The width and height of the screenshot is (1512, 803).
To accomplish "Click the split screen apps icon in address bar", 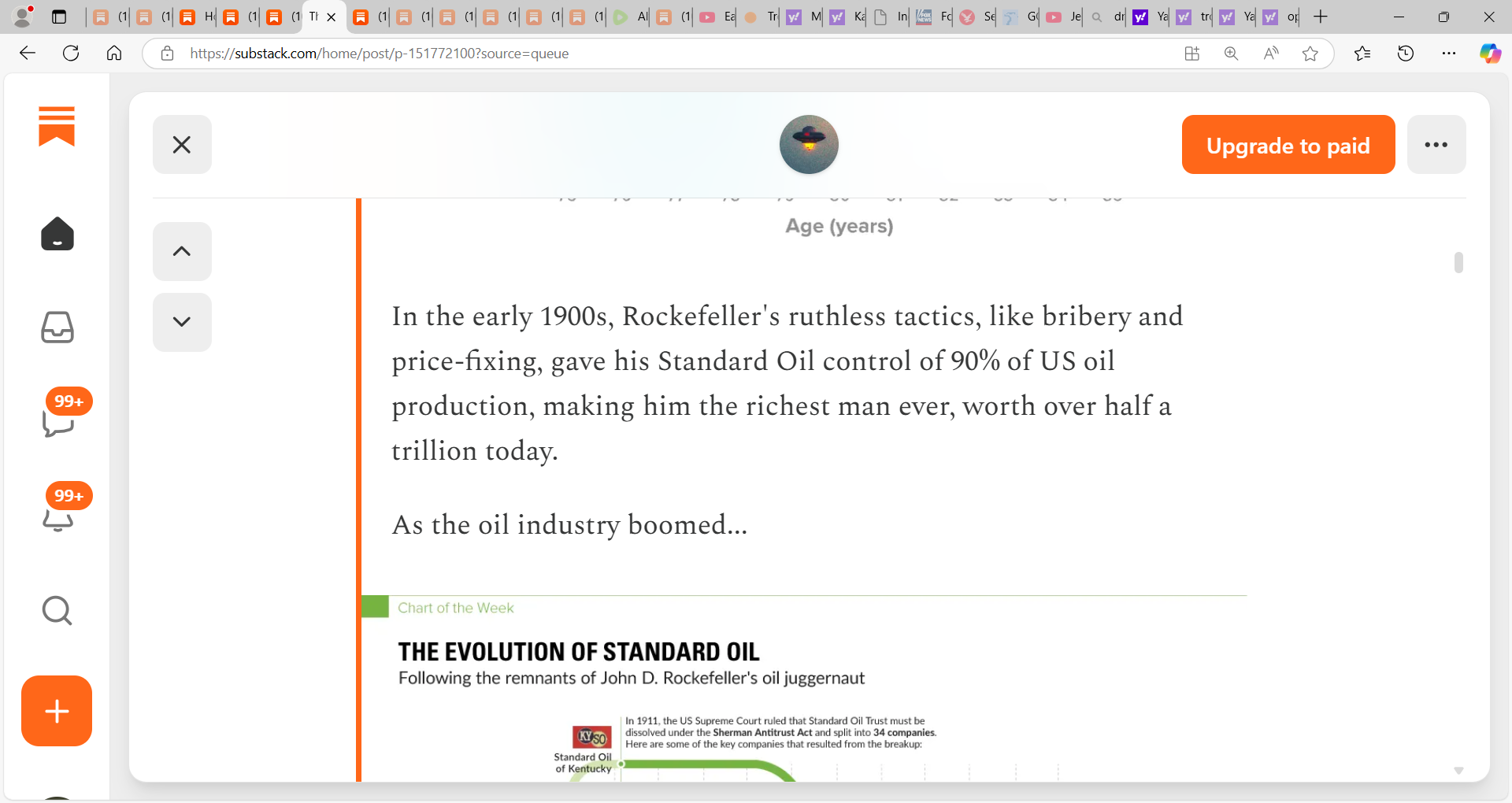I will point(1192,54).
